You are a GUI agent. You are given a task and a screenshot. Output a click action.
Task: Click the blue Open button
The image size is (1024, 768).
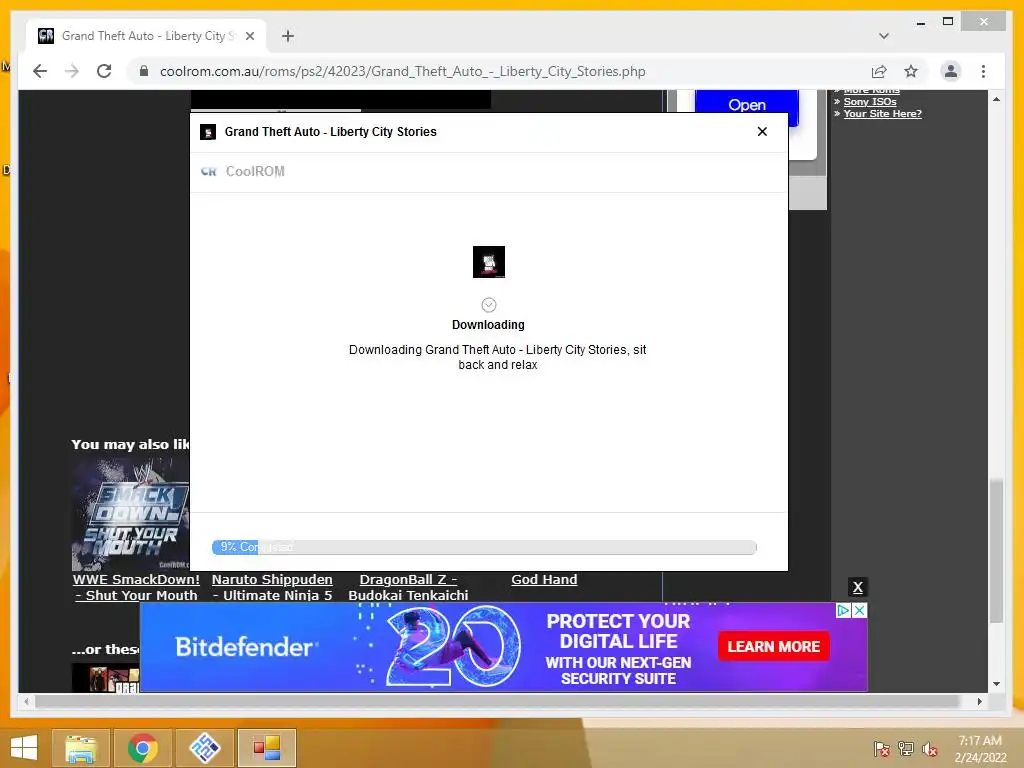tap(746, 104)
